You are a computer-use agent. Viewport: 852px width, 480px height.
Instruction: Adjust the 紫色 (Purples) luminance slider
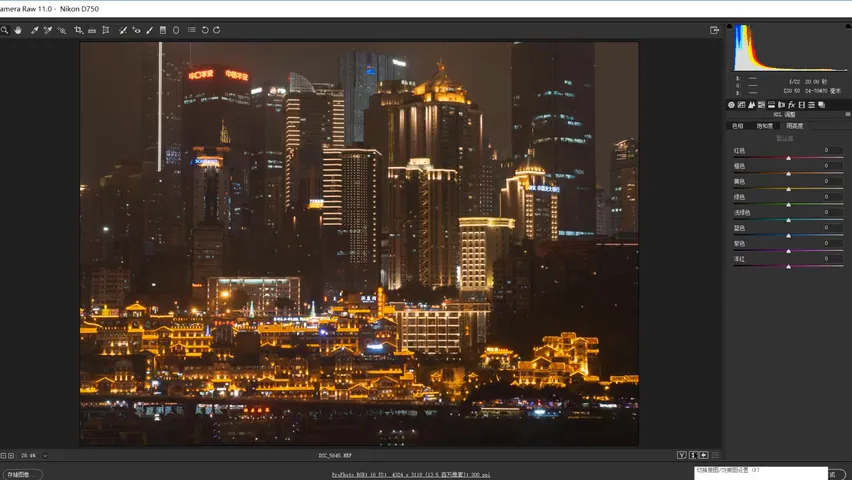click(788, 251)
